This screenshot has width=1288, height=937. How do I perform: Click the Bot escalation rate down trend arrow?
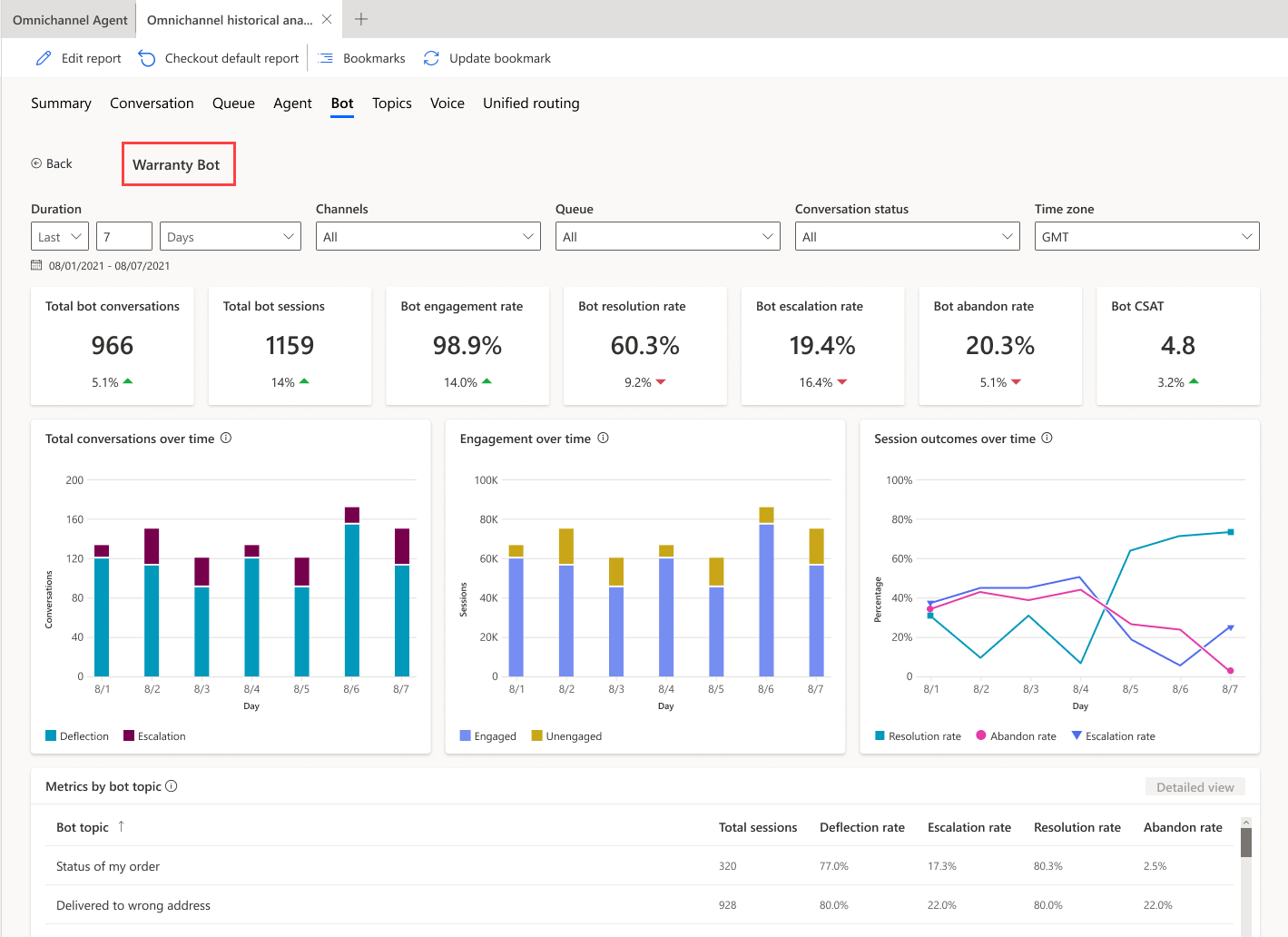842,382
